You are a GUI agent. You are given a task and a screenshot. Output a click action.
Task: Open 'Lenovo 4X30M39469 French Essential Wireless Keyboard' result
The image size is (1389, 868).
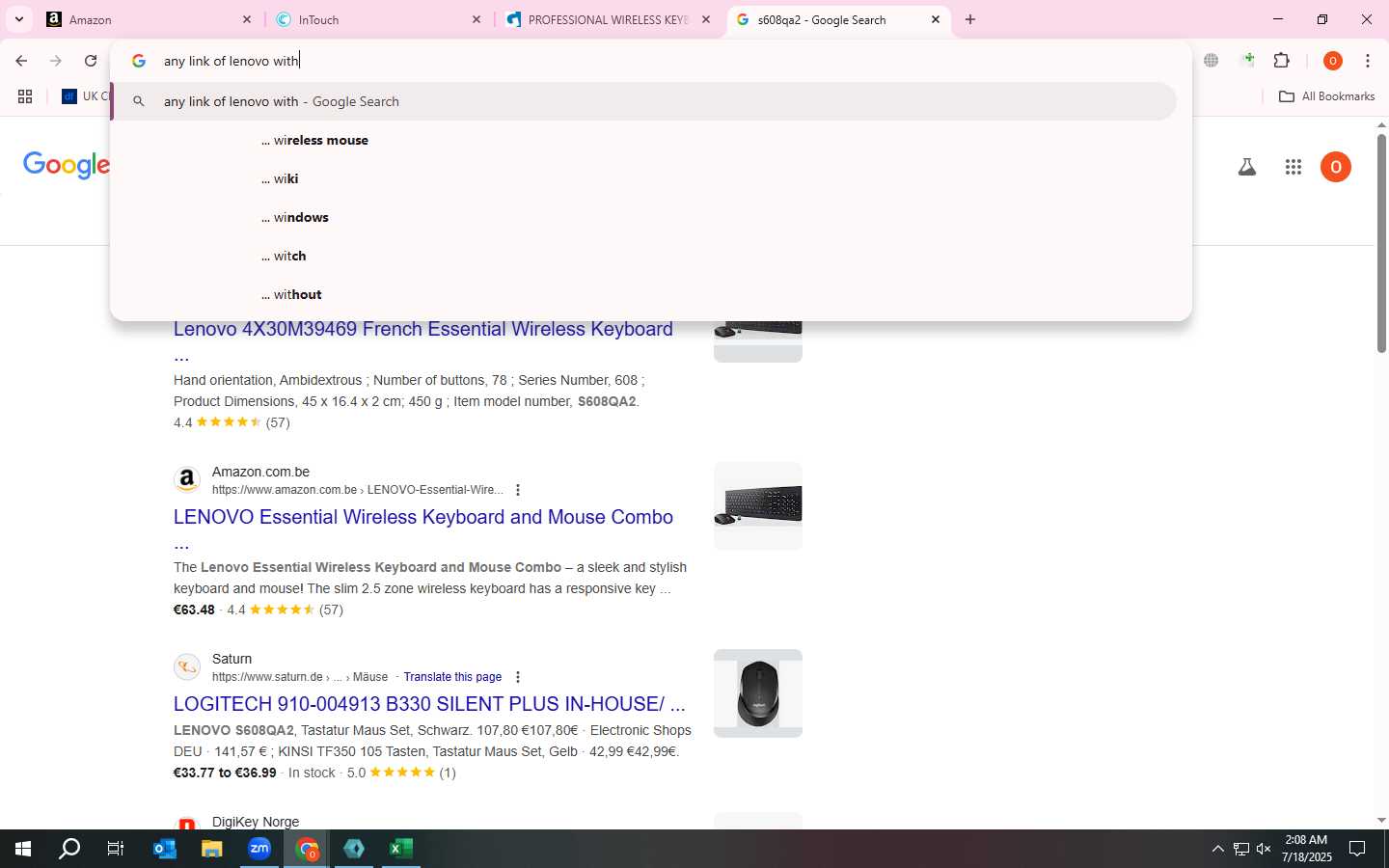pos(423,329)
